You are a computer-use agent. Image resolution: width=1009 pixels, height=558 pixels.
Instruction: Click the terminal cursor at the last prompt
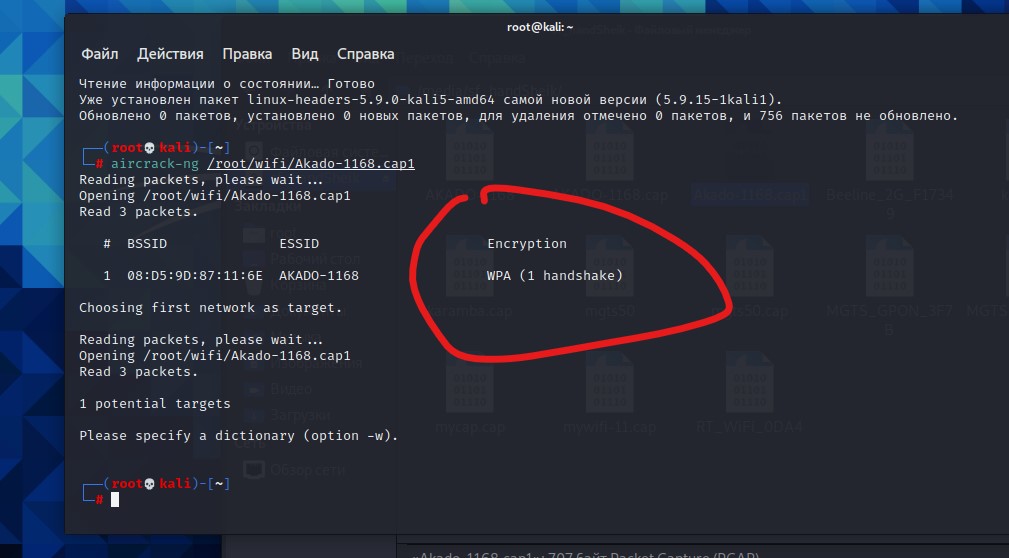click(x=115, y=499)
